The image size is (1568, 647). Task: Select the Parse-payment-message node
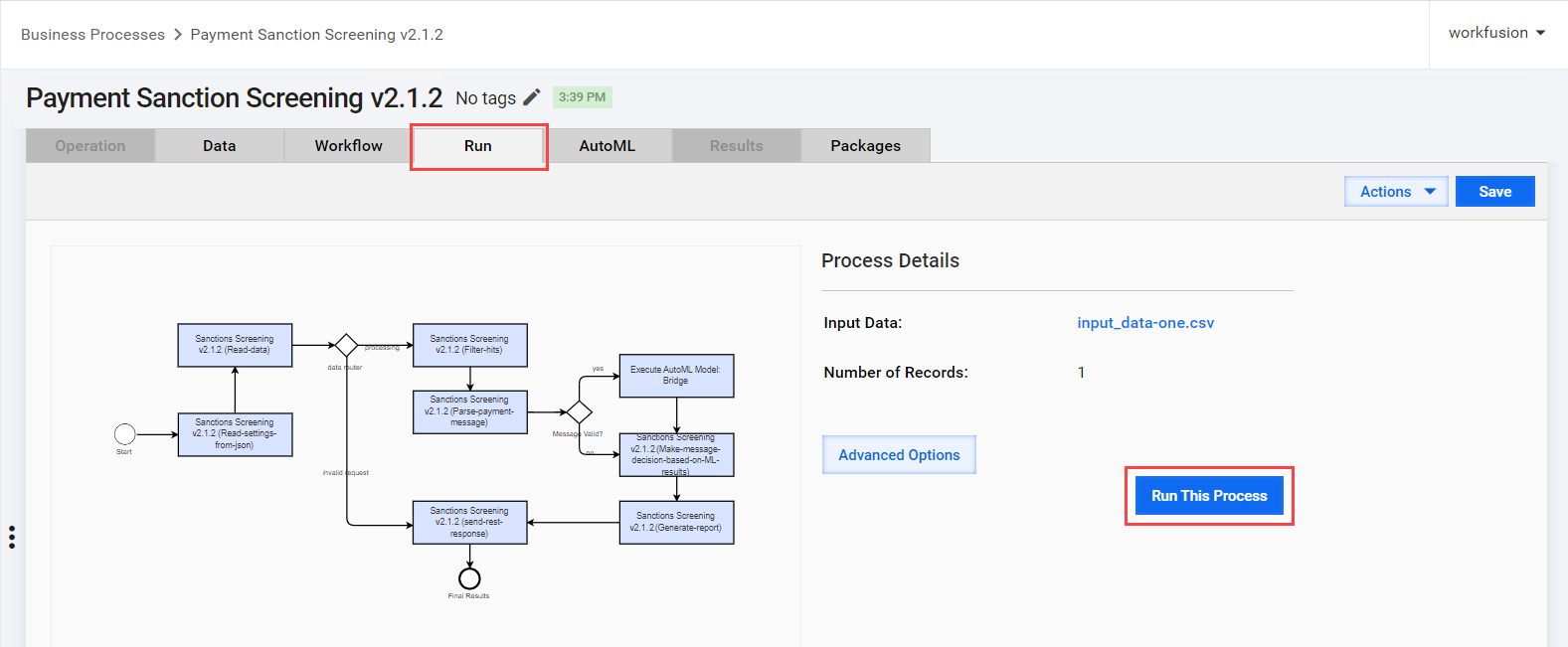coord(470,411)
